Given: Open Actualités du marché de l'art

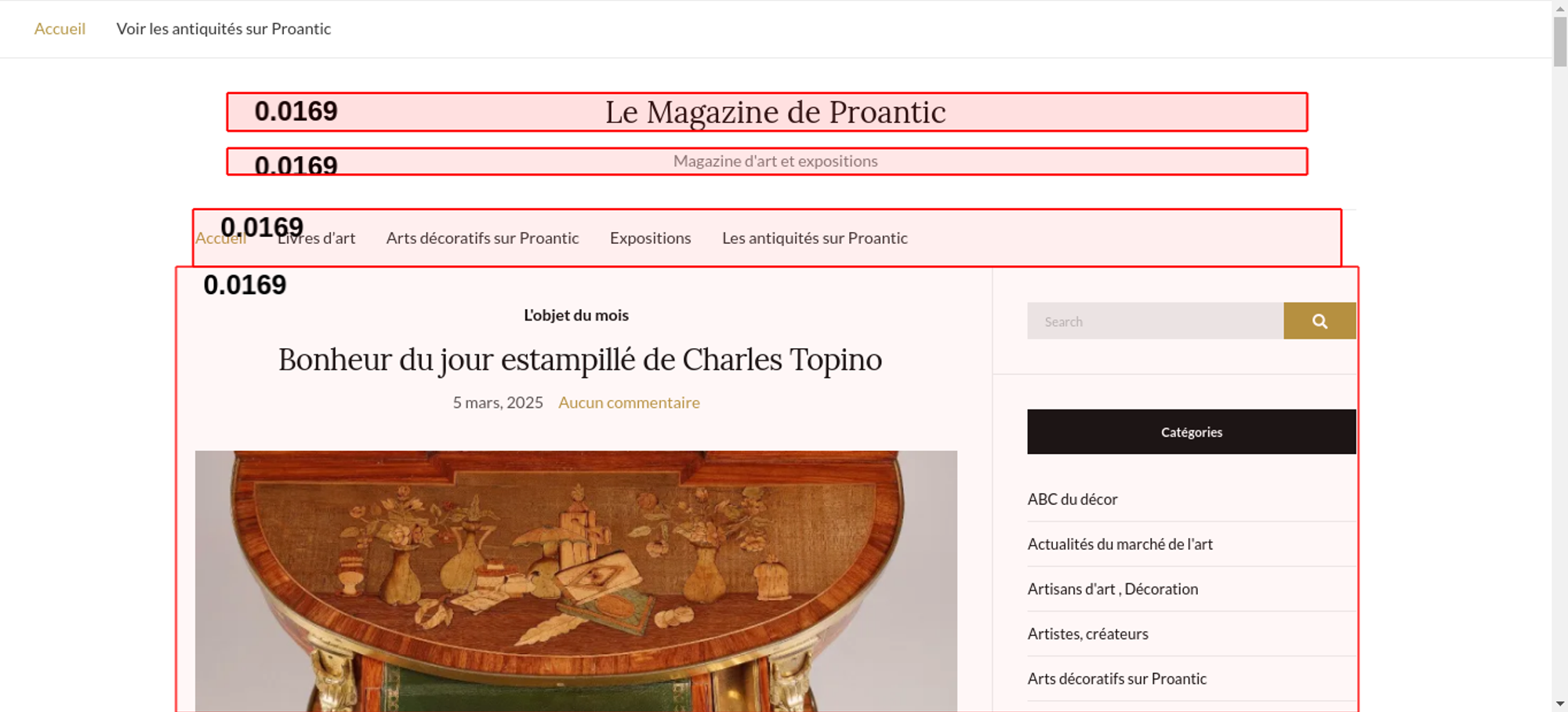Looking at the screenshot, I should (x=1120, y=544).
